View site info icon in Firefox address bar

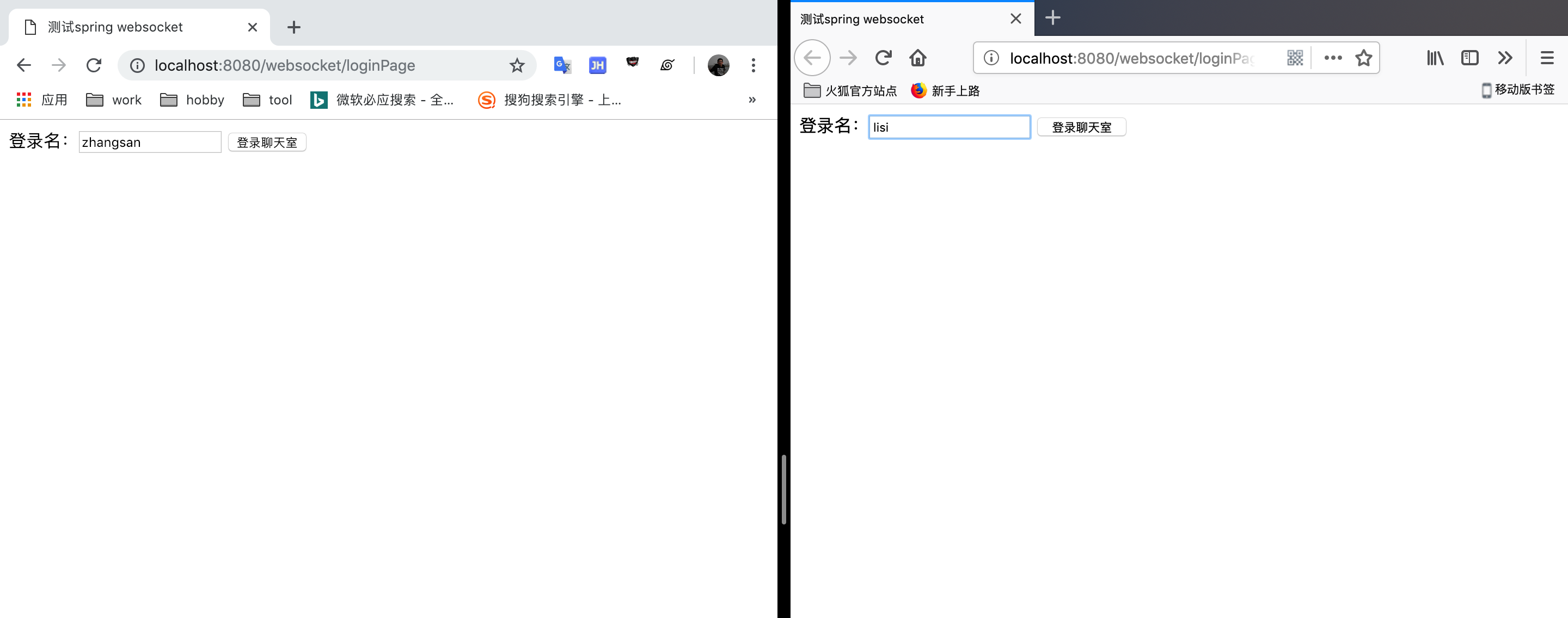(991, 58)
